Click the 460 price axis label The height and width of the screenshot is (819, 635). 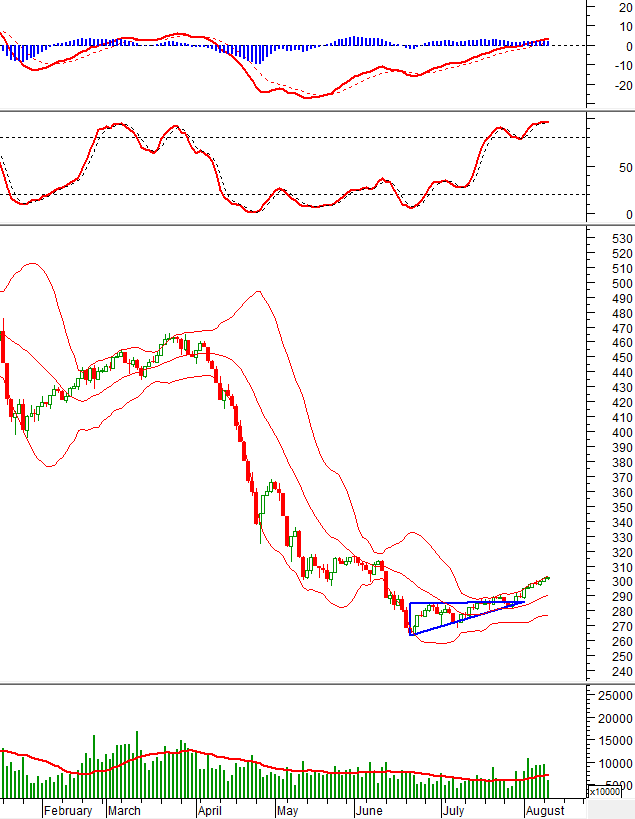pos(621,343)
